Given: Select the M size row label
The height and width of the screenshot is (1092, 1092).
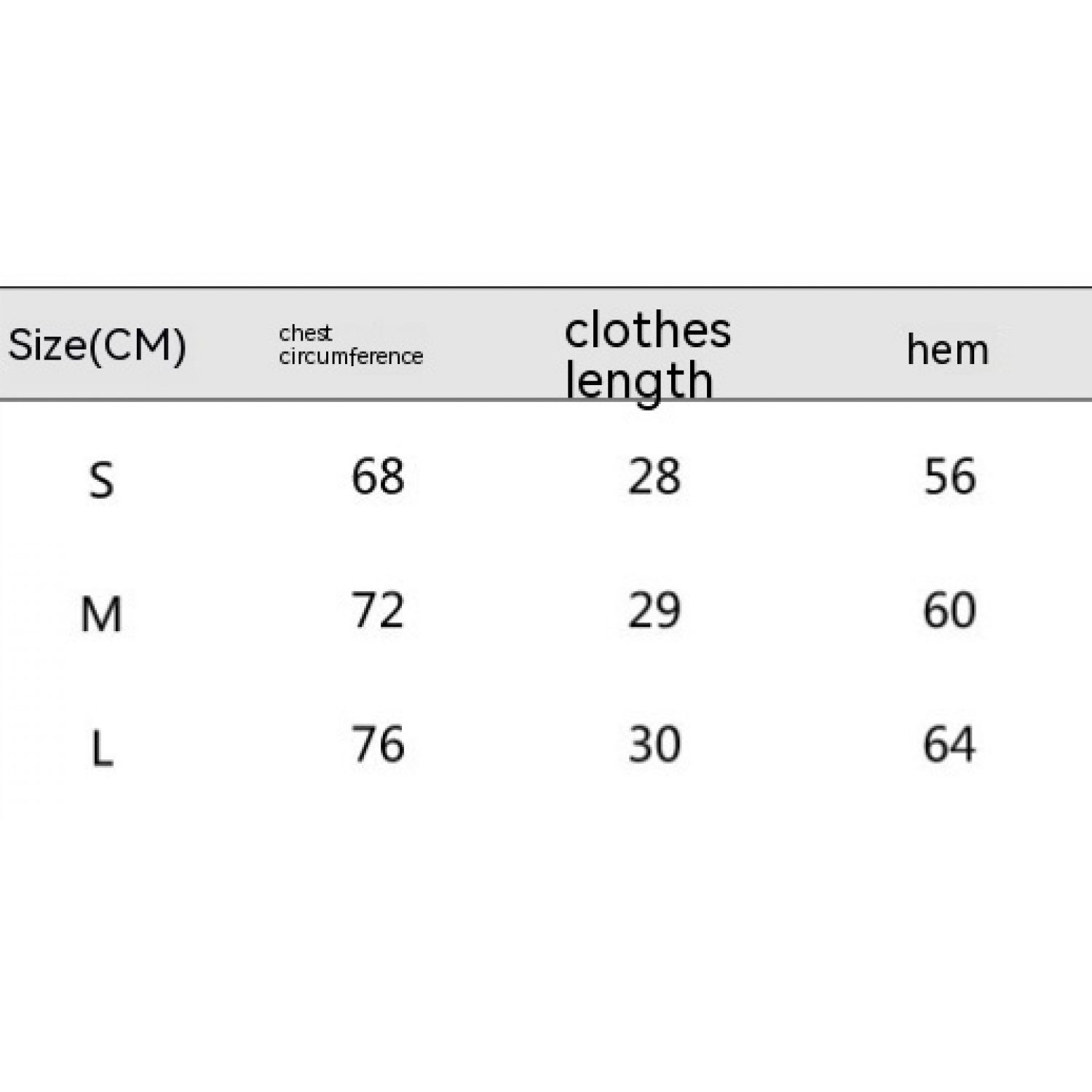Looking at the screenshot, I should click(101, 614).
